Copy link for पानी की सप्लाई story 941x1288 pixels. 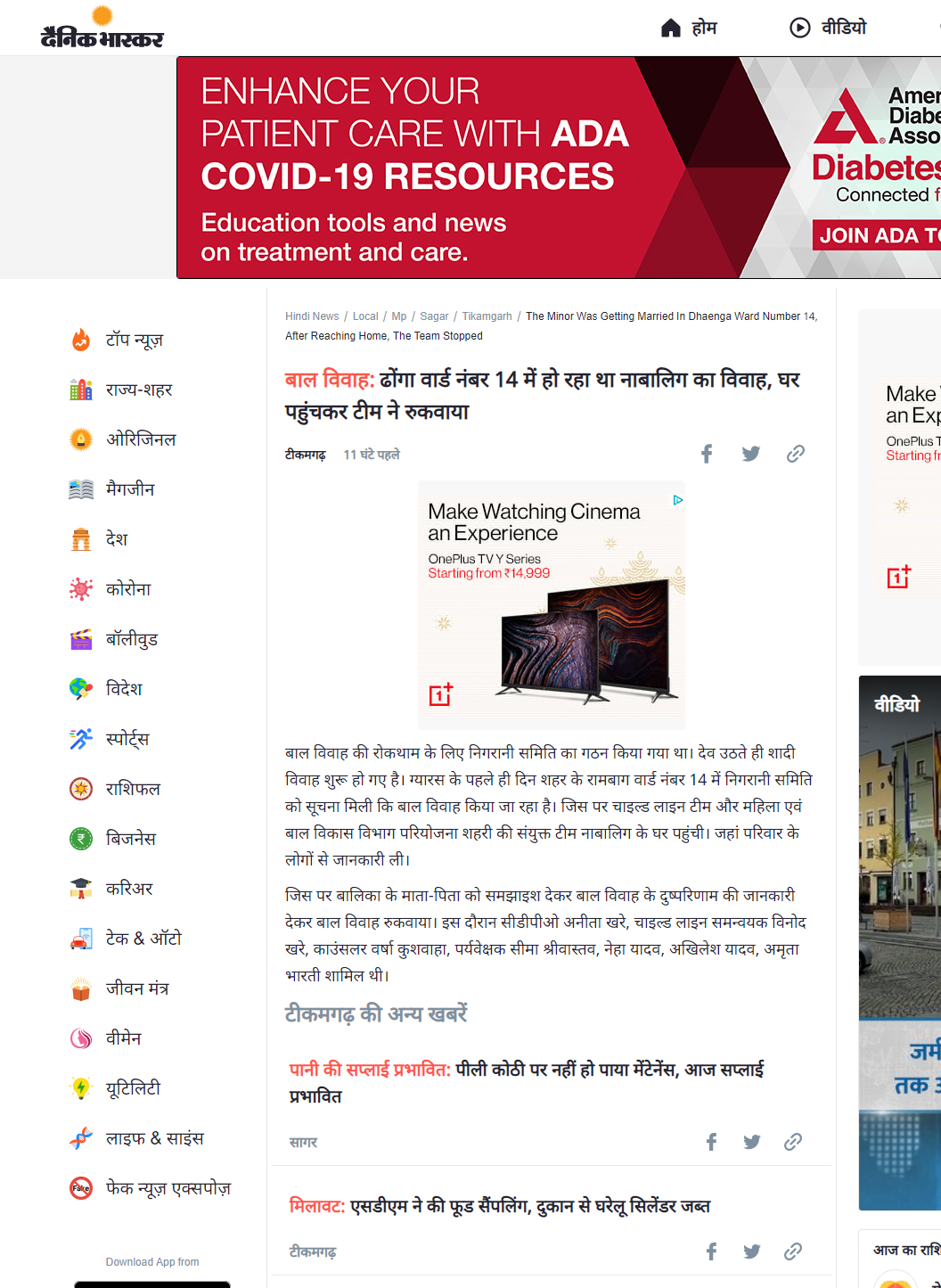(x=793, y=1142)
